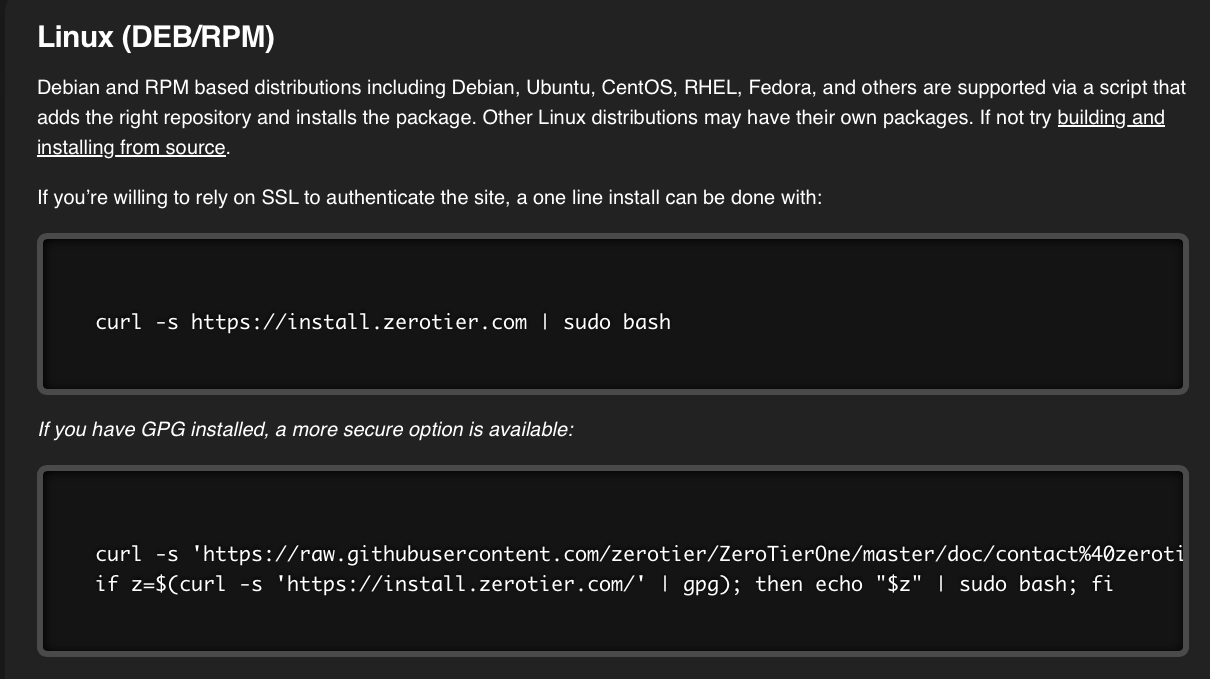Click the word "CentOS" in the paragraph
The width and height of the screenshot is (1210, 679).
637,87
